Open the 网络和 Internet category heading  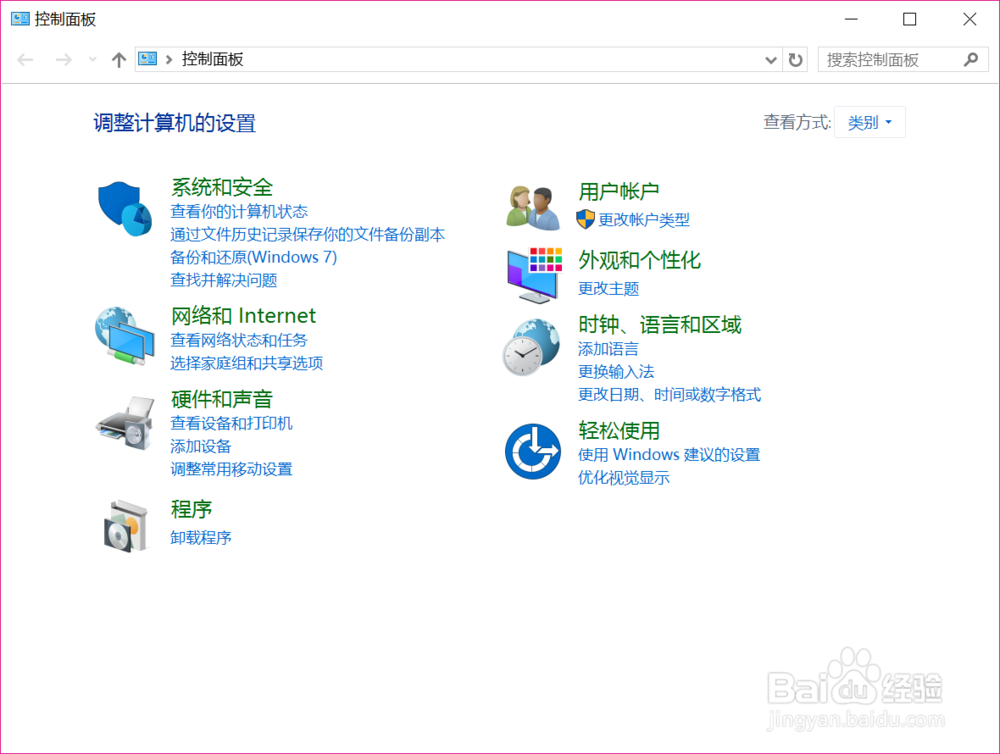[244, 315]
